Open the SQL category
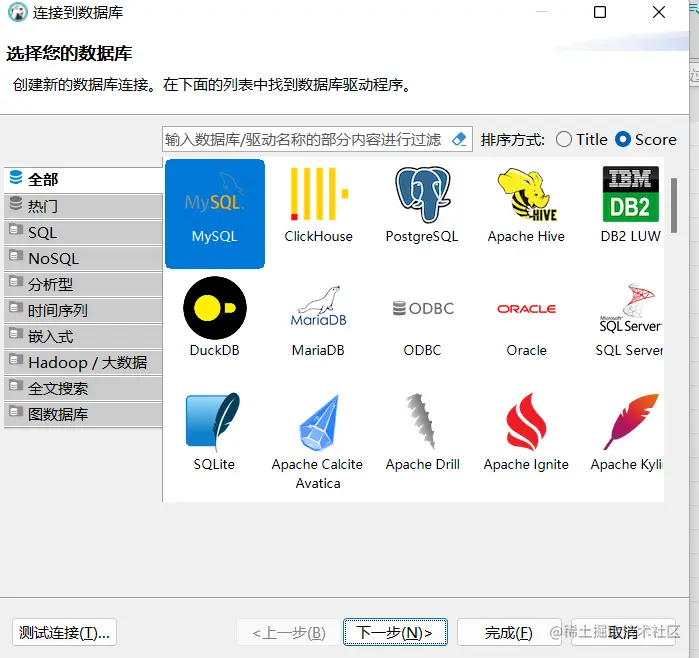The height and width of the screenshot is (658, 699). pyautogui.click(x=83, y=232)
